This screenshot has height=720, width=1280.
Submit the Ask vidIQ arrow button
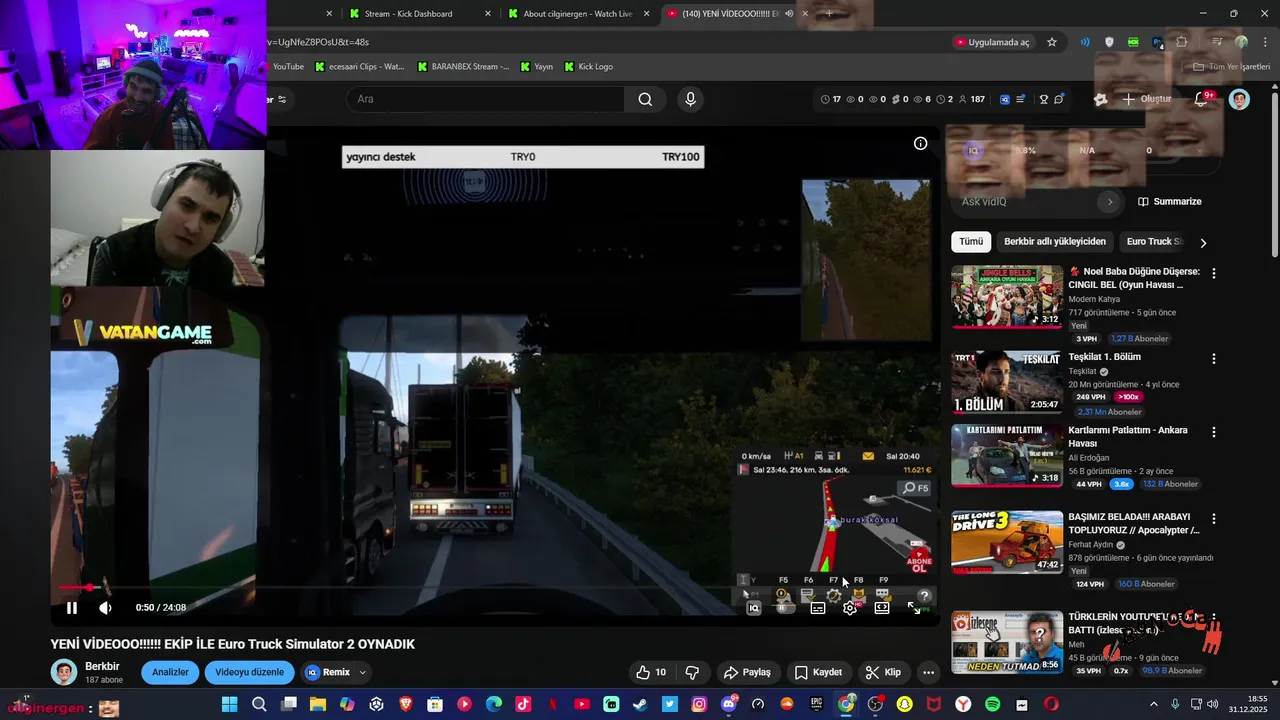[1109, 201]
